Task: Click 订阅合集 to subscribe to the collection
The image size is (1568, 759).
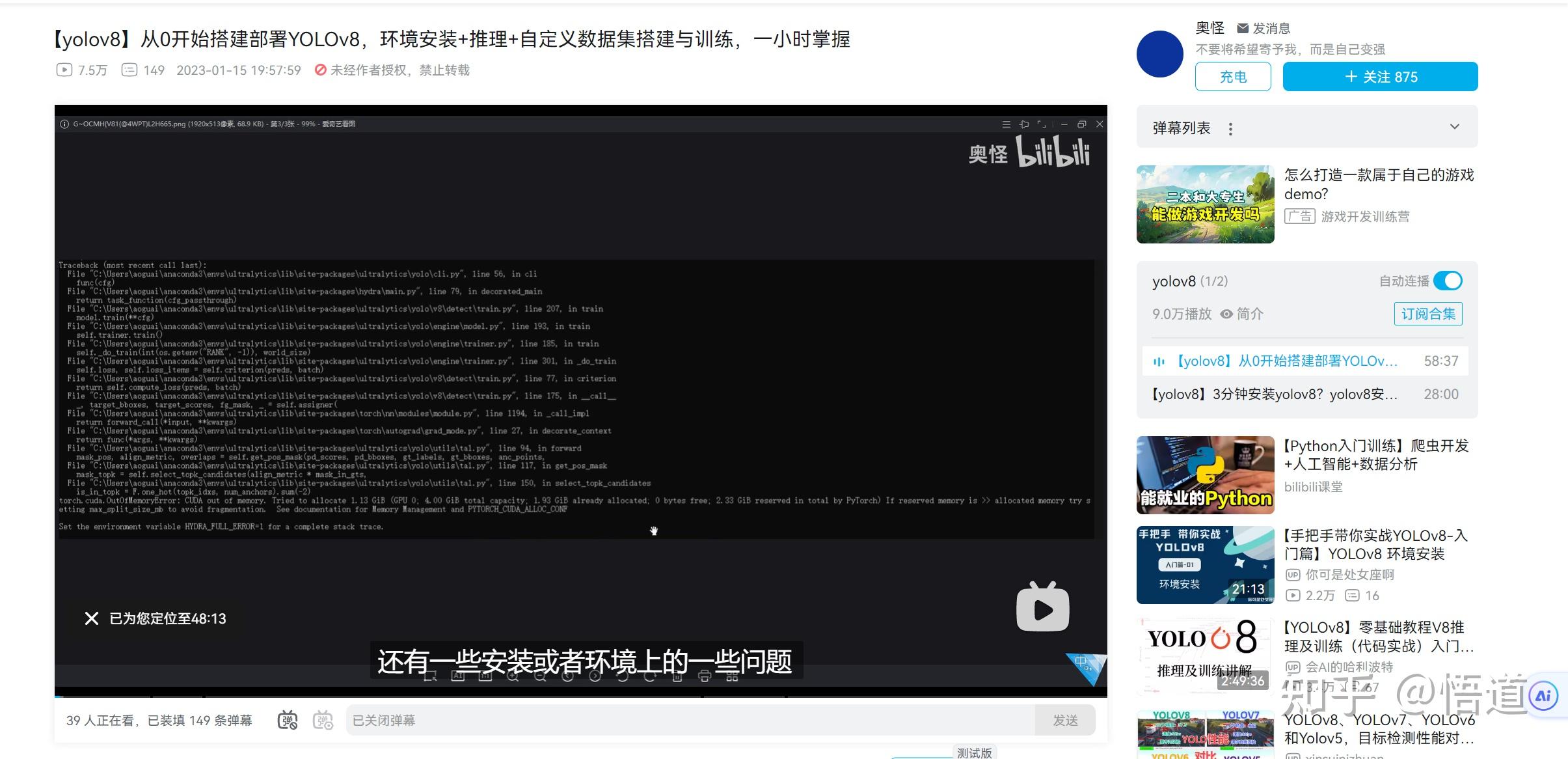Action: pyautogui.click(x=1428, y=314)
